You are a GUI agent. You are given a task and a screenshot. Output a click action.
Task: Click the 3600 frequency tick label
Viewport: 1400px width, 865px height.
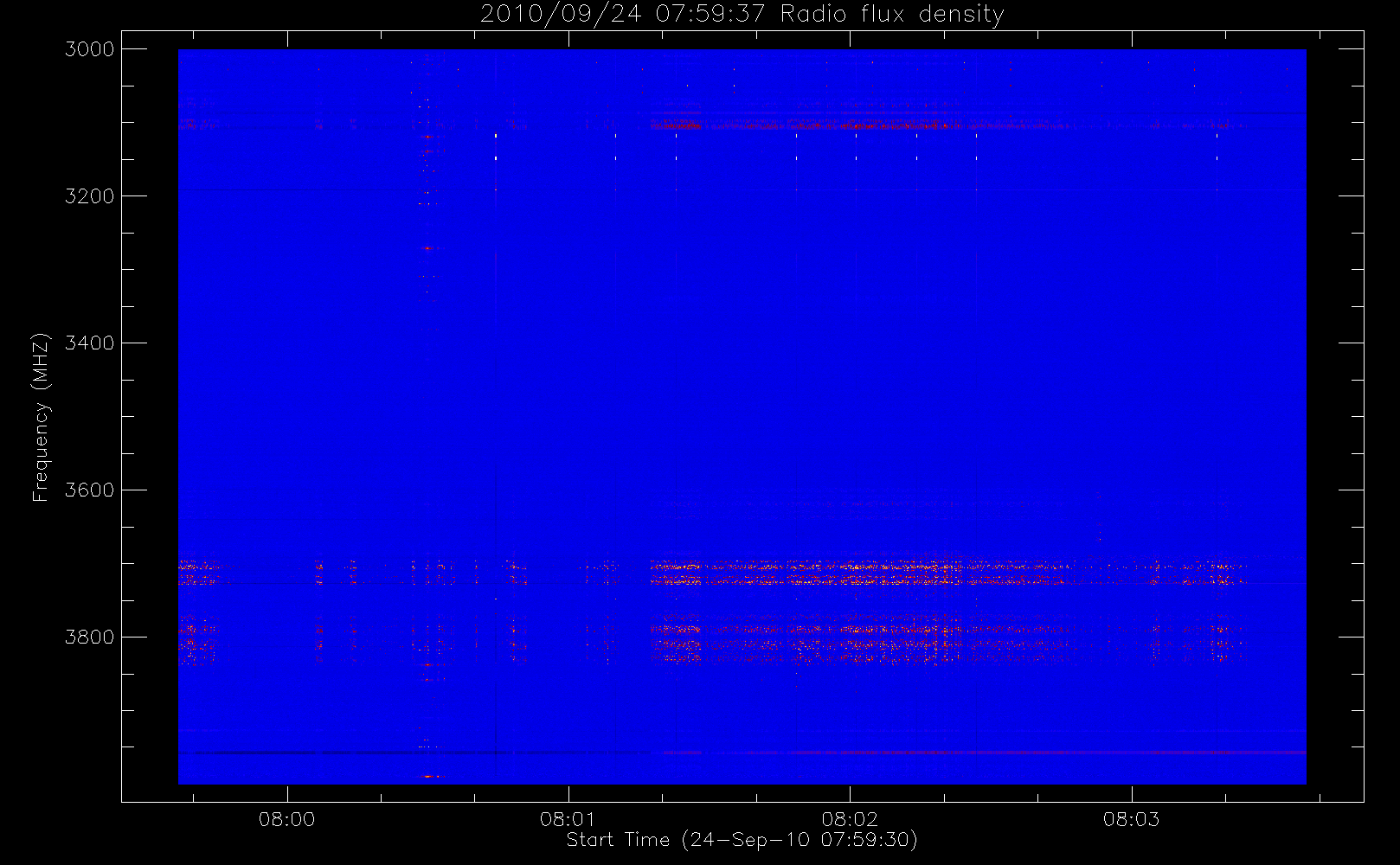pyautogui.click(x=89, y=490)
